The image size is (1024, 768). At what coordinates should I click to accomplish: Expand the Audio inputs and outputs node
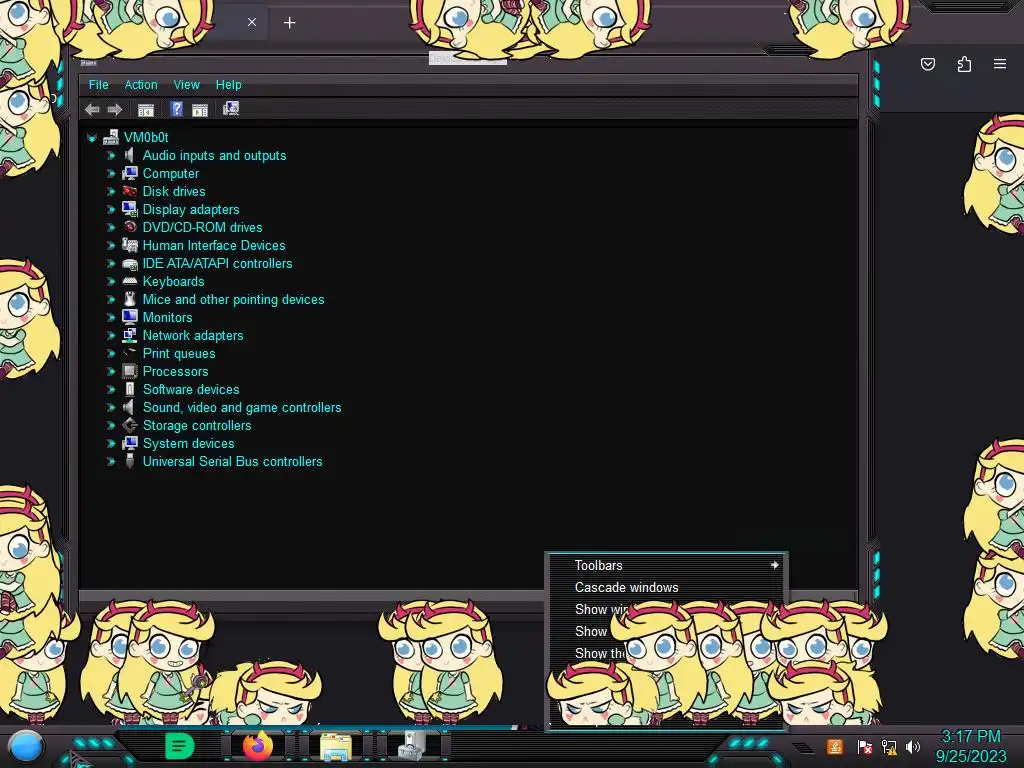tap(111, 155)
